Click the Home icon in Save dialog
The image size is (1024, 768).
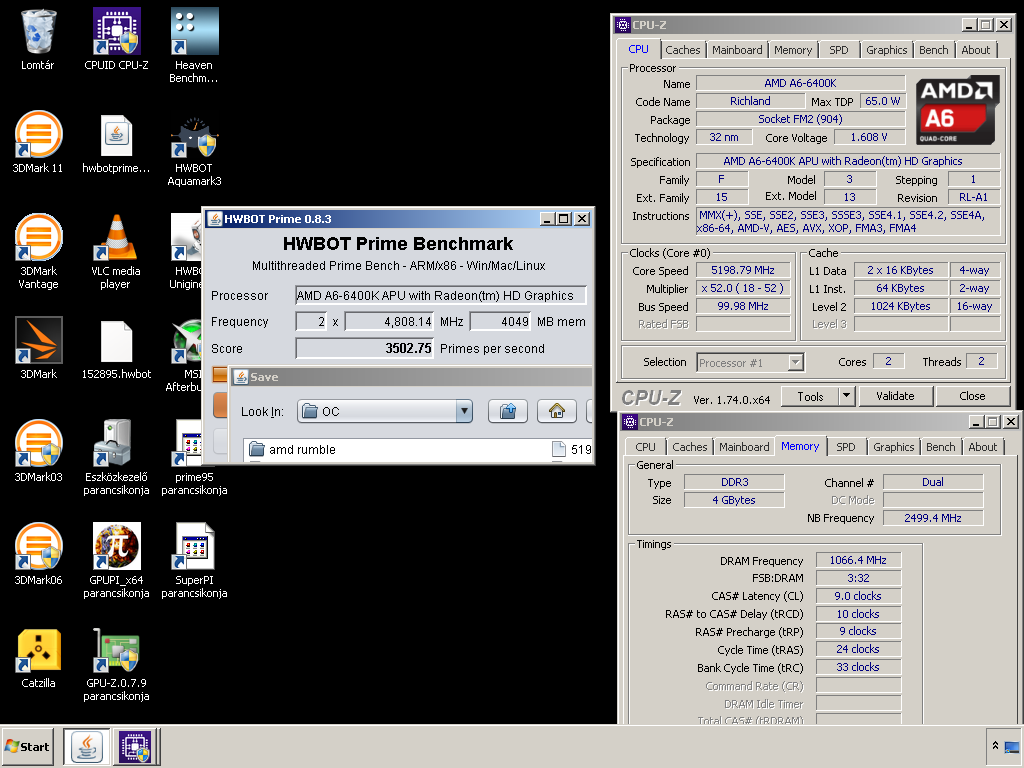[x=556, y=411]
